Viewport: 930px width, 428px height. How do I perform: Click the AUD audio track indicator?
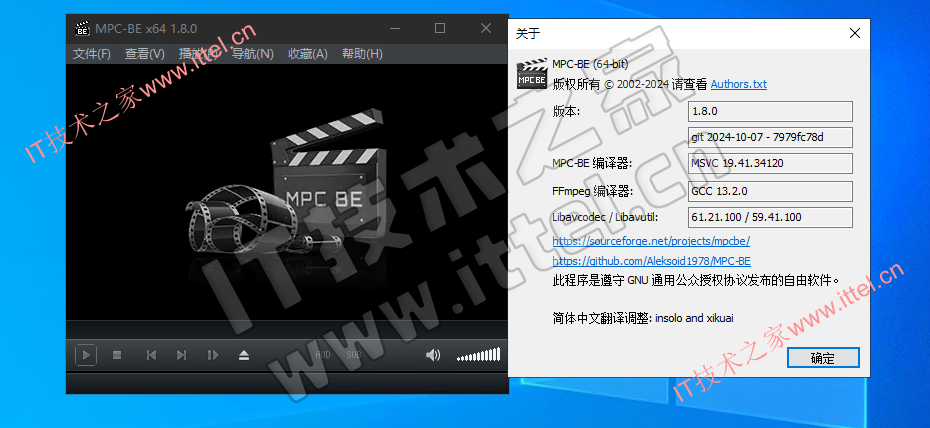323,355
